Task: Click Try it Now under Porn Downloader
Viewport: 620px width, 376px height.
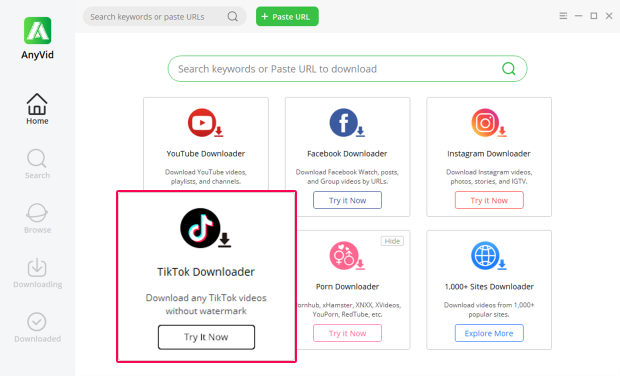Action: pyautogui.click(x=347, y=333)
